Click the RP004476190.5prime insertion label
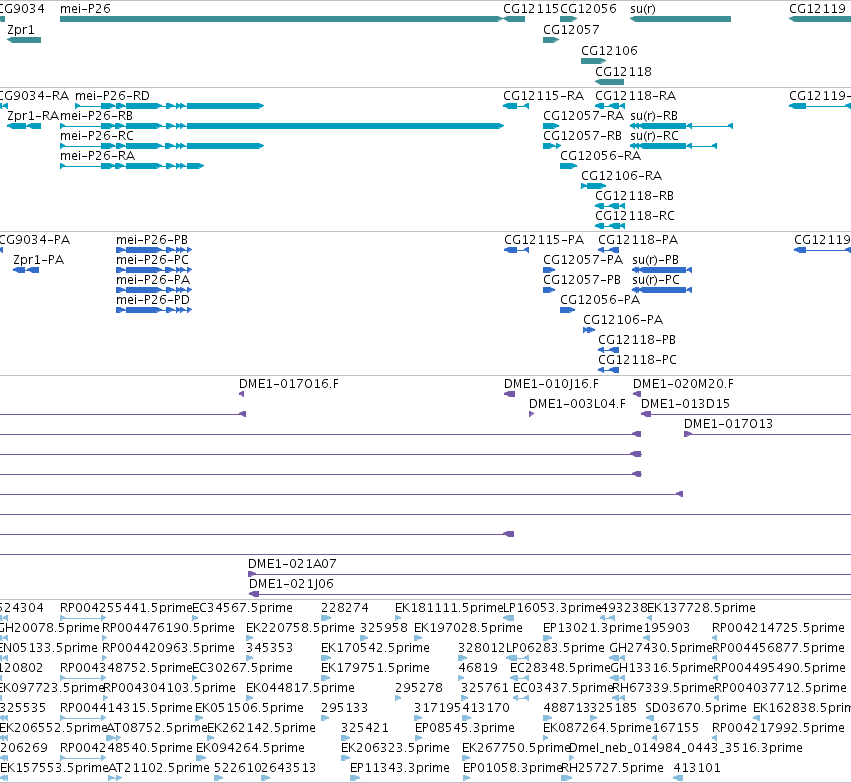Viewport: 851px width, 783px height. [x=168, y=628]
